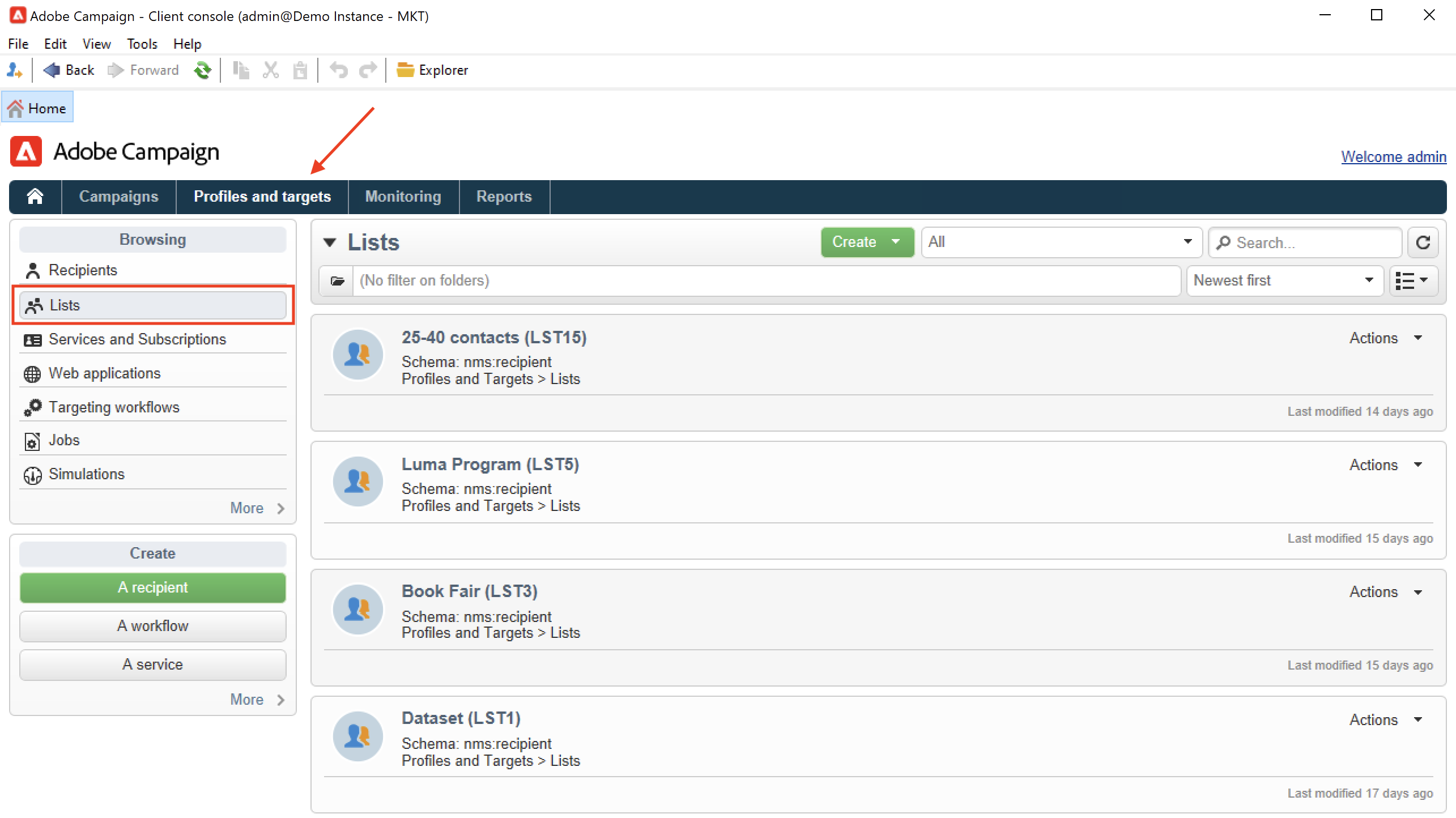The height and width of the screenshot is (818, 1456).
Task: Collapse the Lists section triangle
Action: (330, 242)
